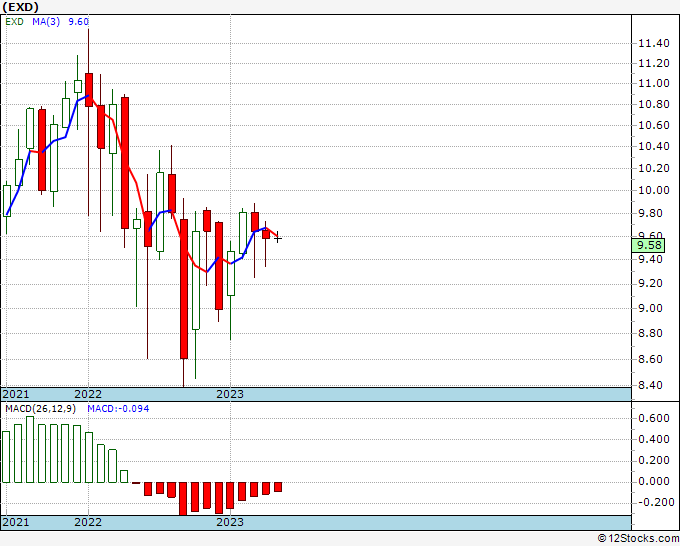The image size is (680, 546).
Task: Click the 11.40 price axis label
Action: 654,43
